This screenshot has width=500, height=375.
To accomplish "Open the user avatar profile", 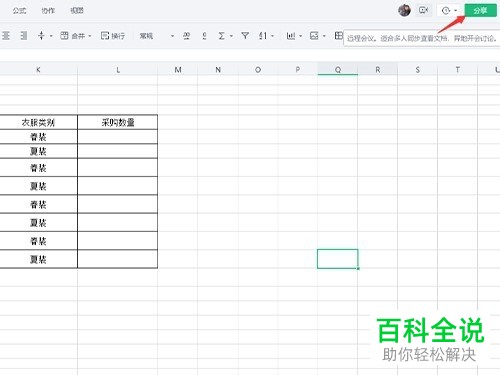I will point(404,10).
